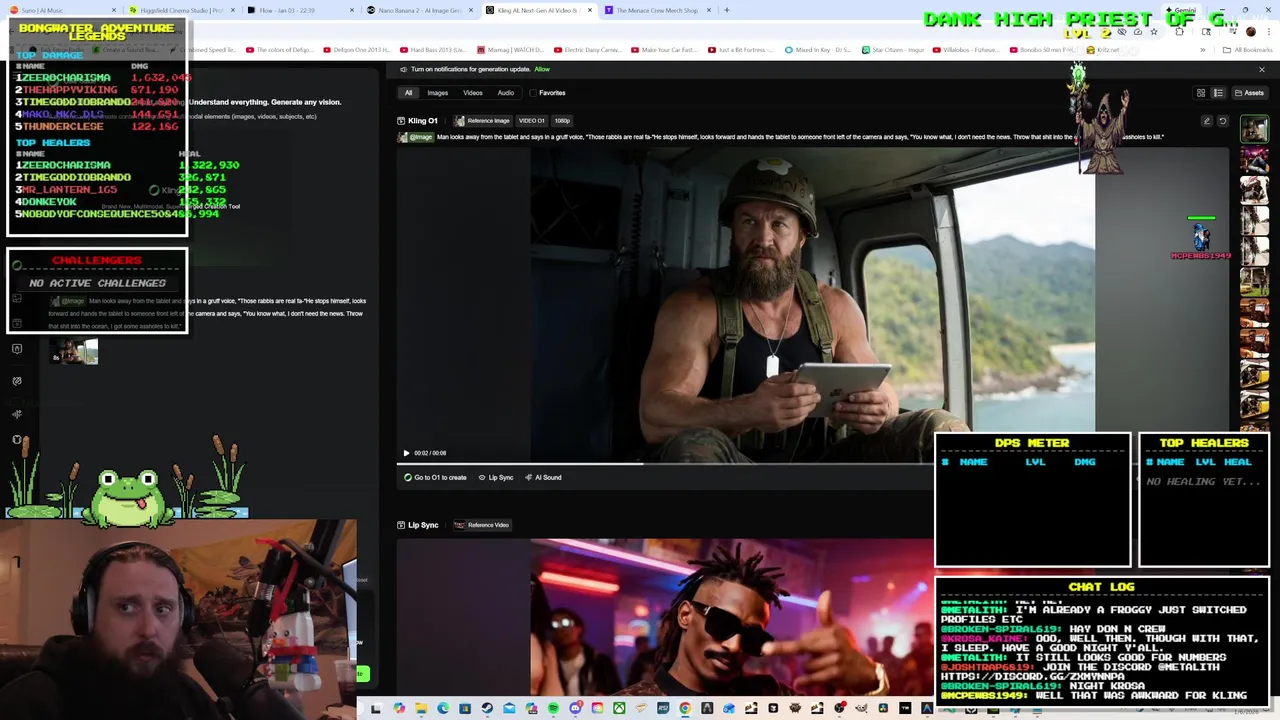Open the Hard Bass 2013 bookmark
The height and width of the screenshot is (720, 1280).
coord(432,50)
